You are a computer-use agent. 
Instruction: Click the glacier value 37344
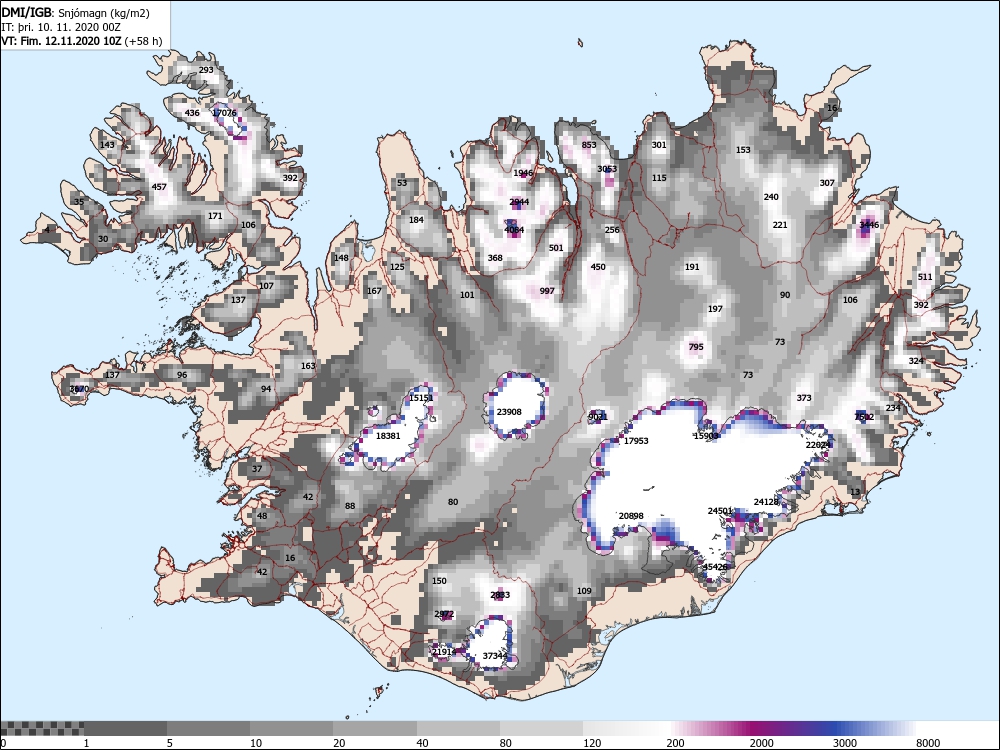click(495, 656)
